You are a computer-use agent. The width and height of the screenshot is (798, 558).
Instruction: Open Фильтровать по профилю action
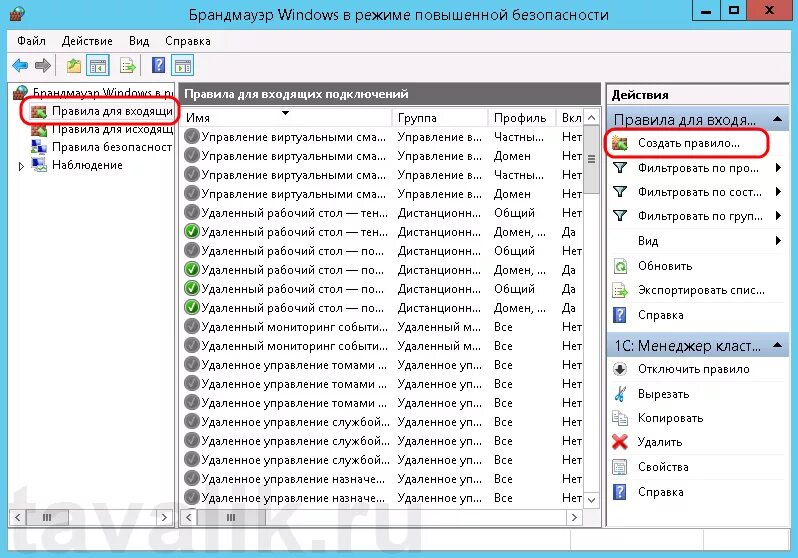click(x=698, y=168)
